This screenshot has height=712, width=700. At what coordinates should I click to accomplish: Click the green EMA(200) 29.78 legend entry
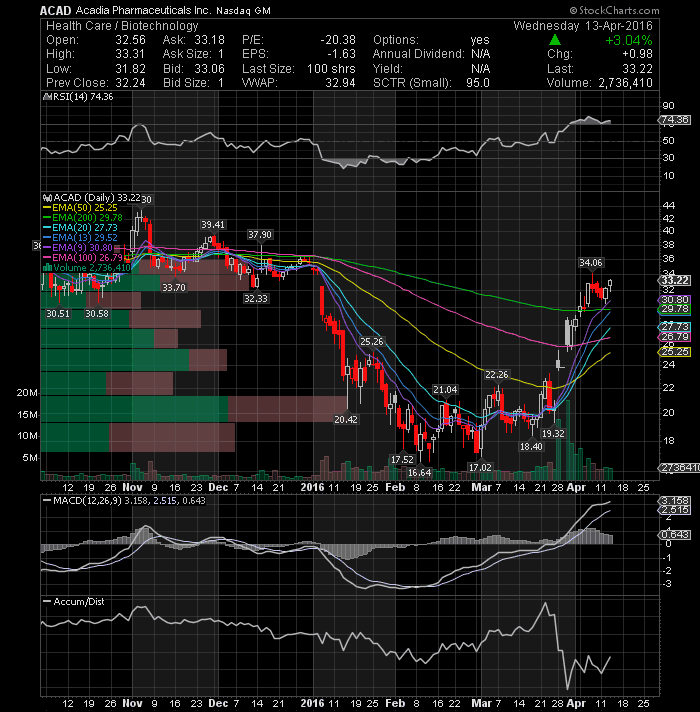[83, 218]
